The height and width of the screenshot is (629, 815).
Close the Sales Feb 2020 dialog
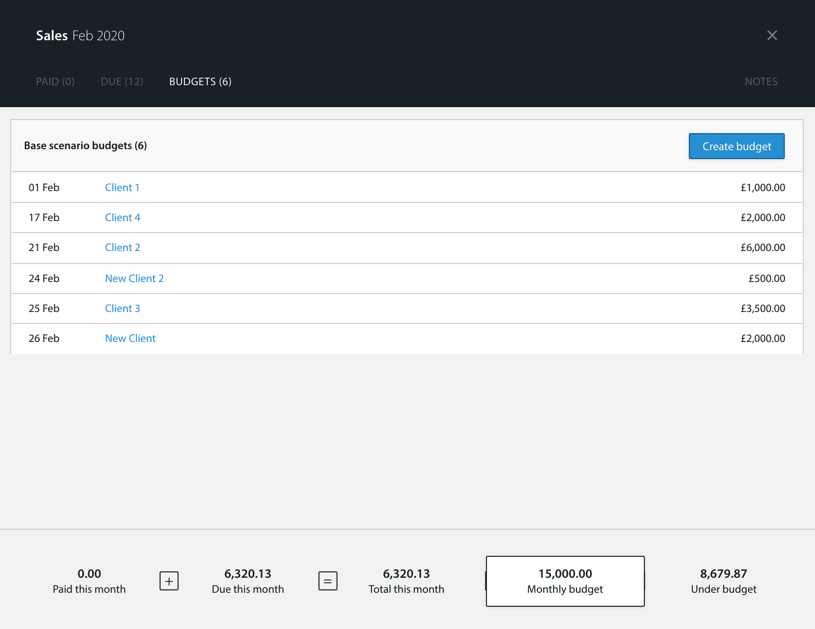771,35
